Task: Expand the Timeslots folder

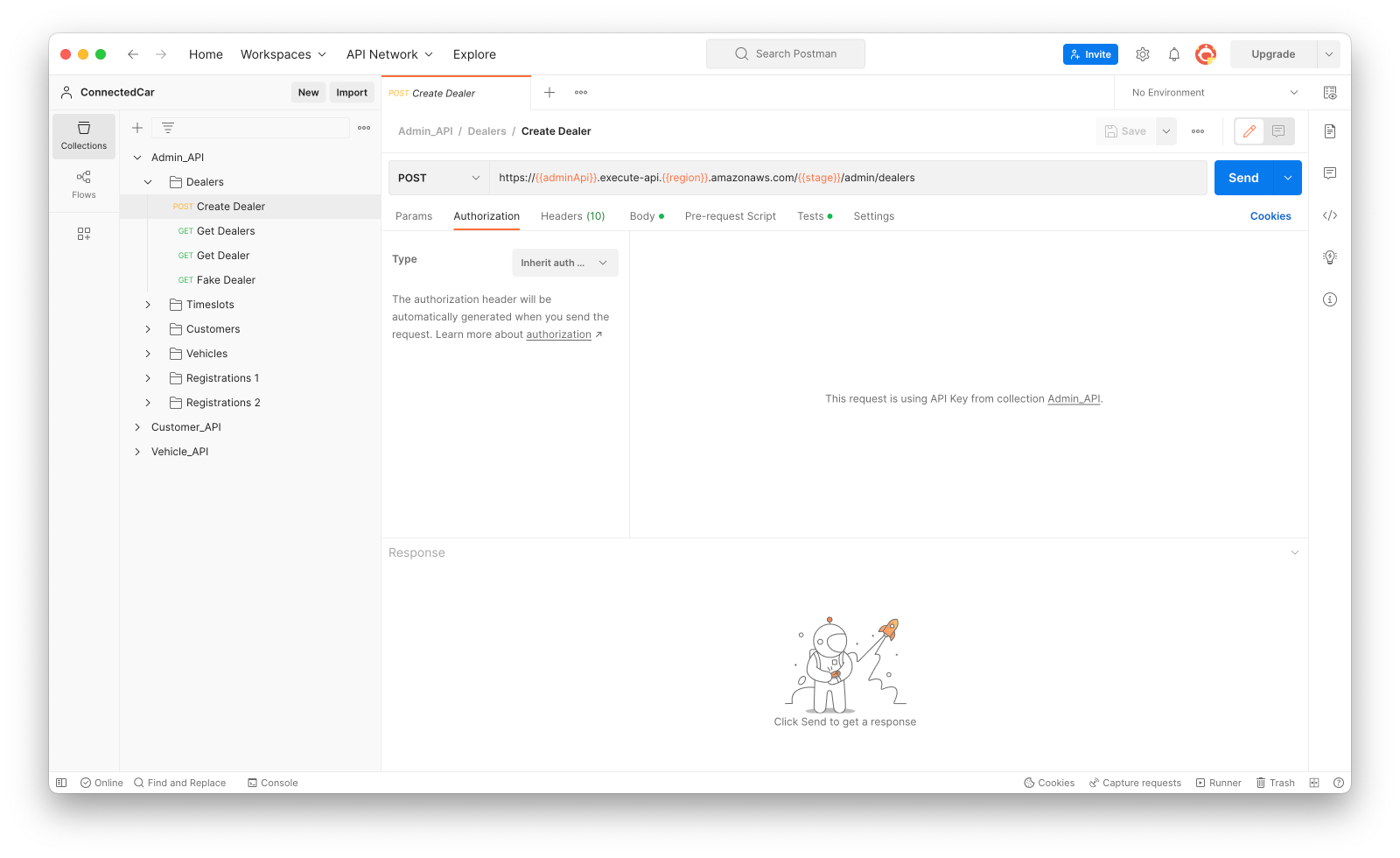Action: coord(148,305)
